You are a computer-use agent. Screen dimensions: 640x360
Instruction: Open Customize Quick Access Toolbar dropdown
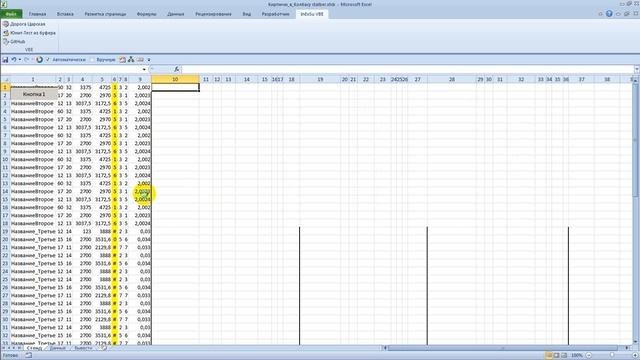(149, 60)
